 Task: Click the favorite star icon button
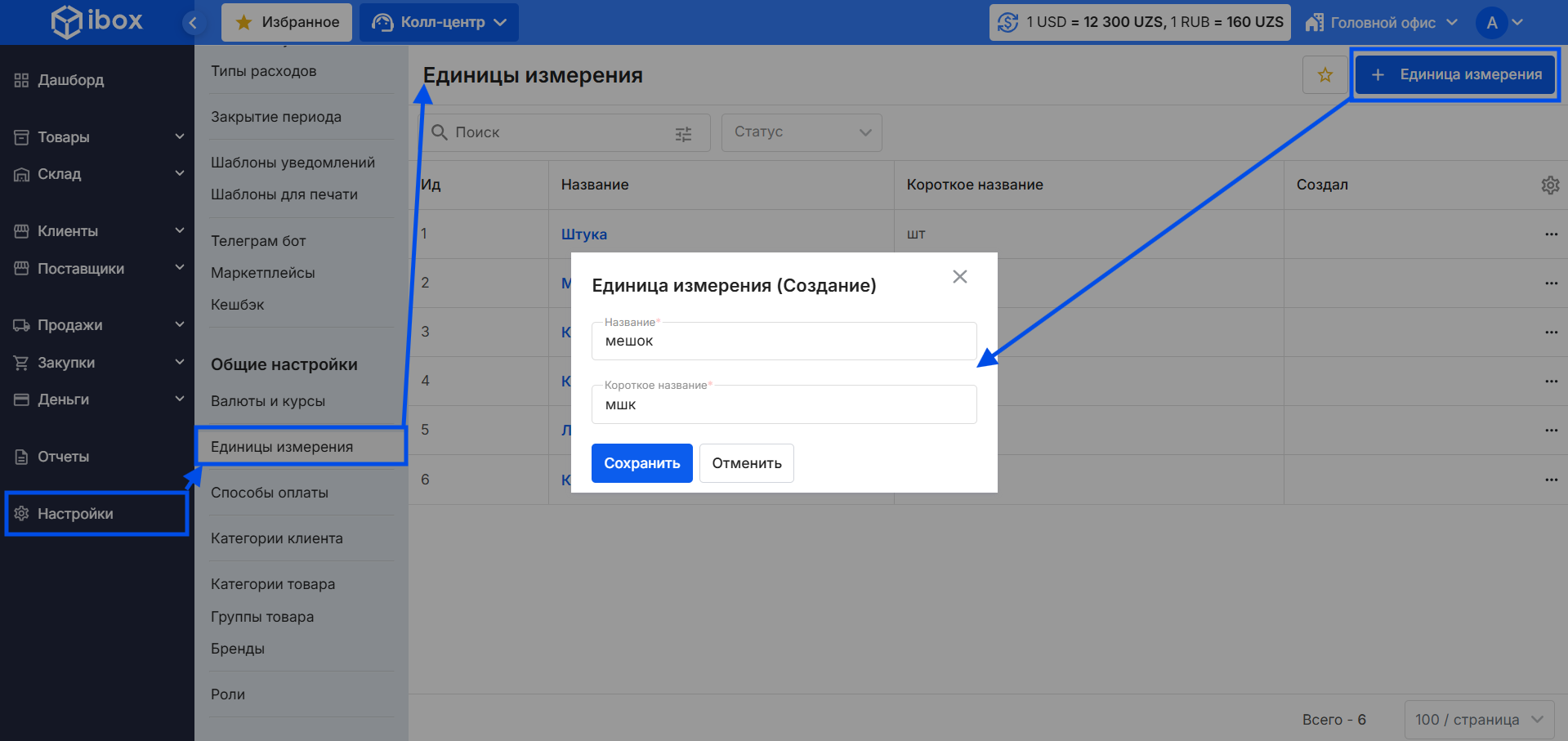click(x=1325, y=75)
